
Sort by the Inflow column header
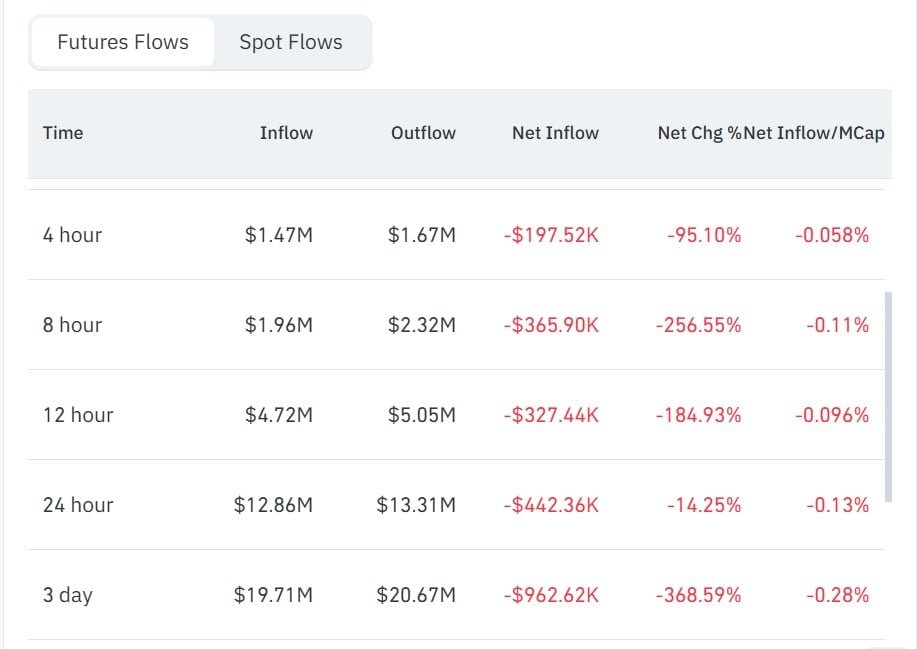click(x=286, y=133)
